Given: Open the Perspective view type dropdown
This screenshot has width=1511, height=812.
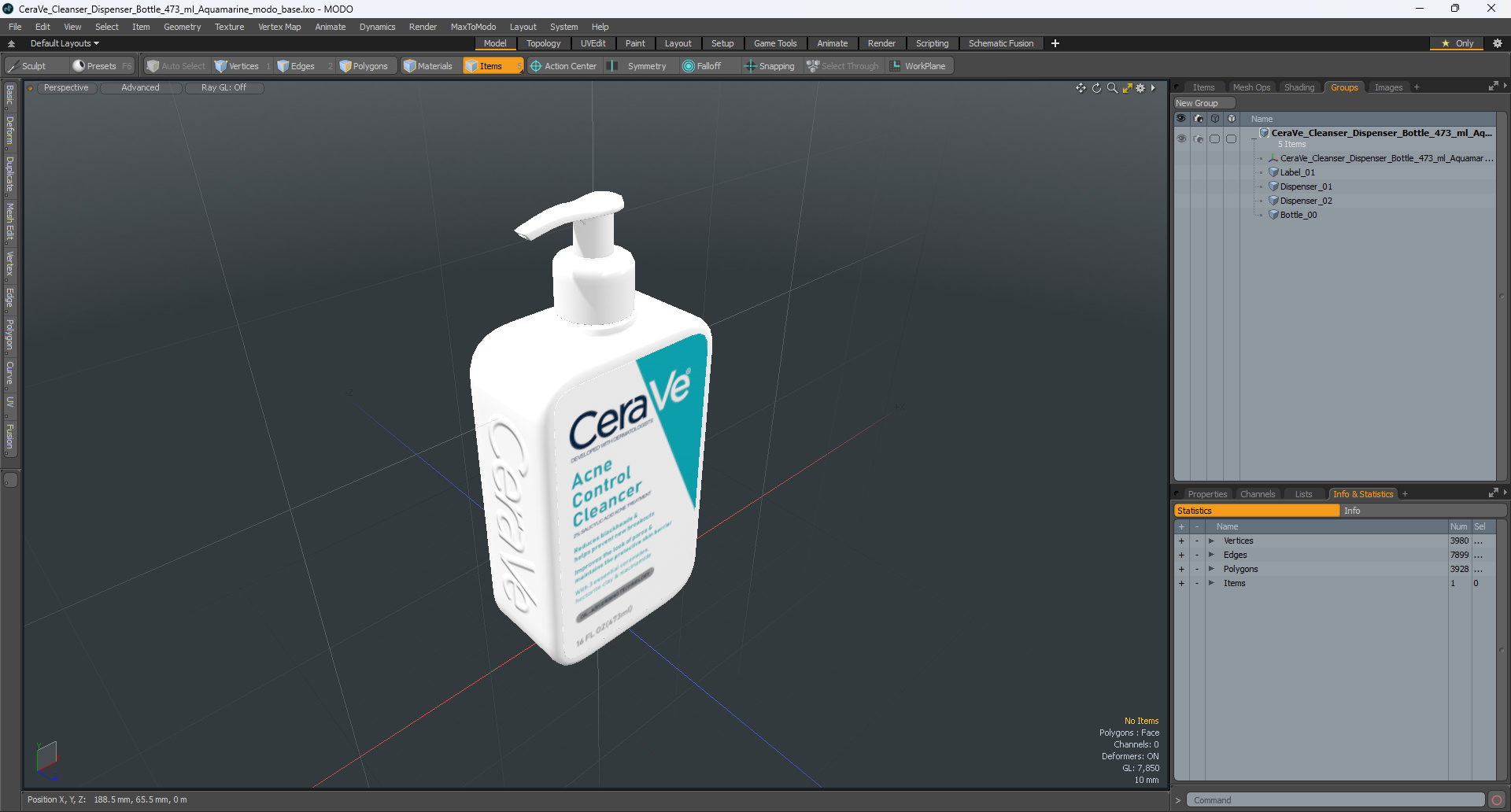Looking at the screenshot, I should (66, 88).
